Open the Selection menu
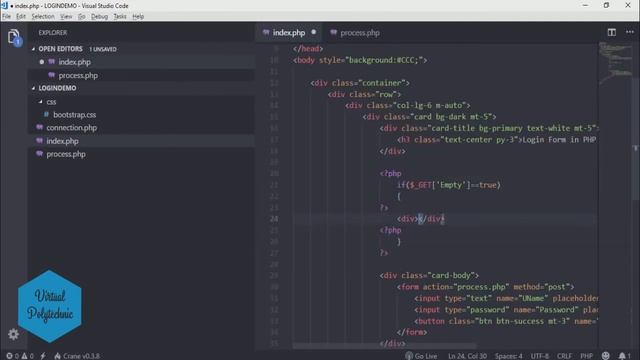640x360 pixels. click(43, 16)
